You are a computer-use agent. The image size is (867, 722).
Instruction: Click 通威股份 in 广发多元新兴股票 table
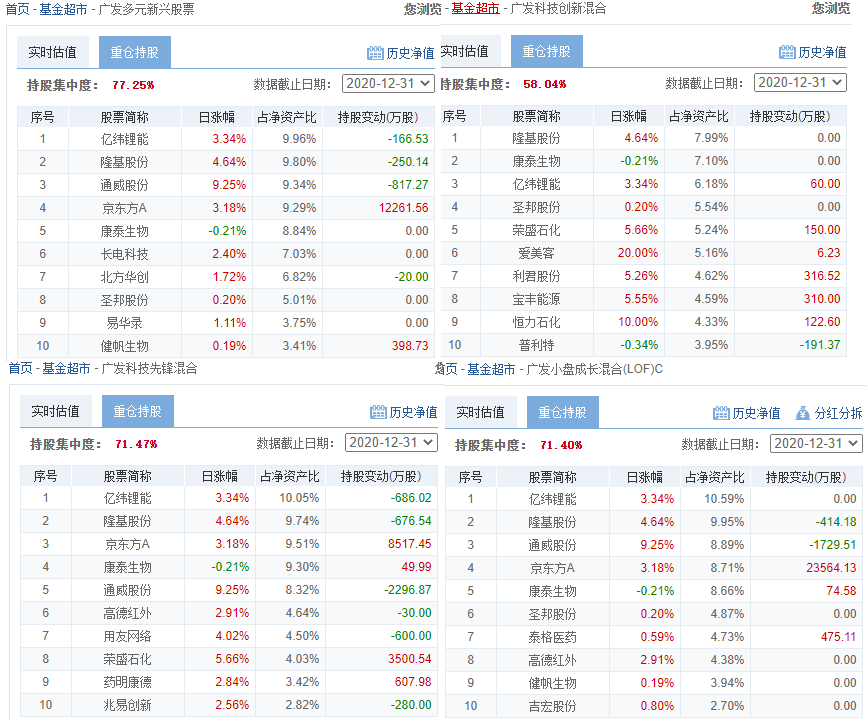point(124,185)
